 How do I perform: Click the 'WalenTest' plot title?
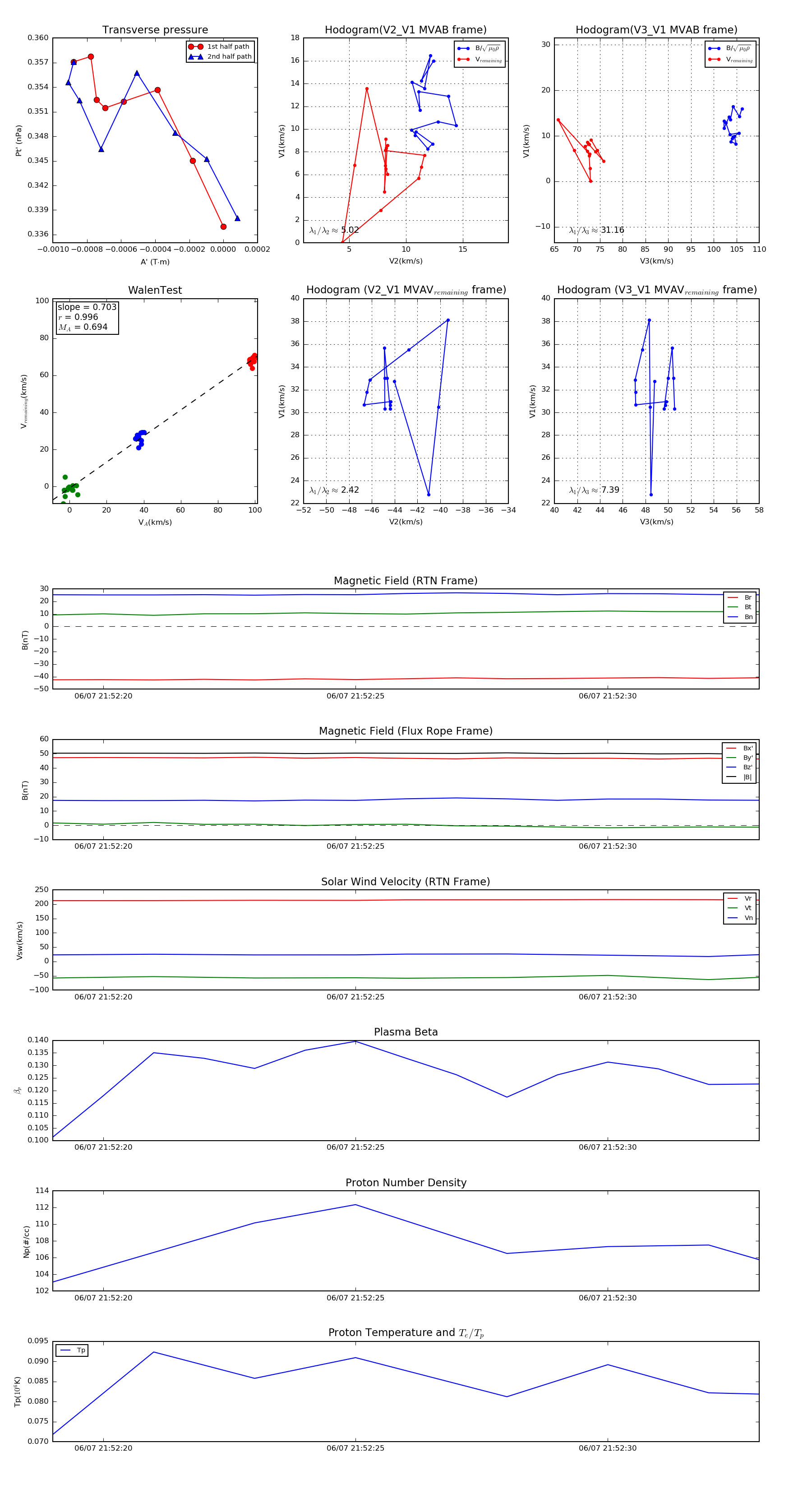coord(155,290)
